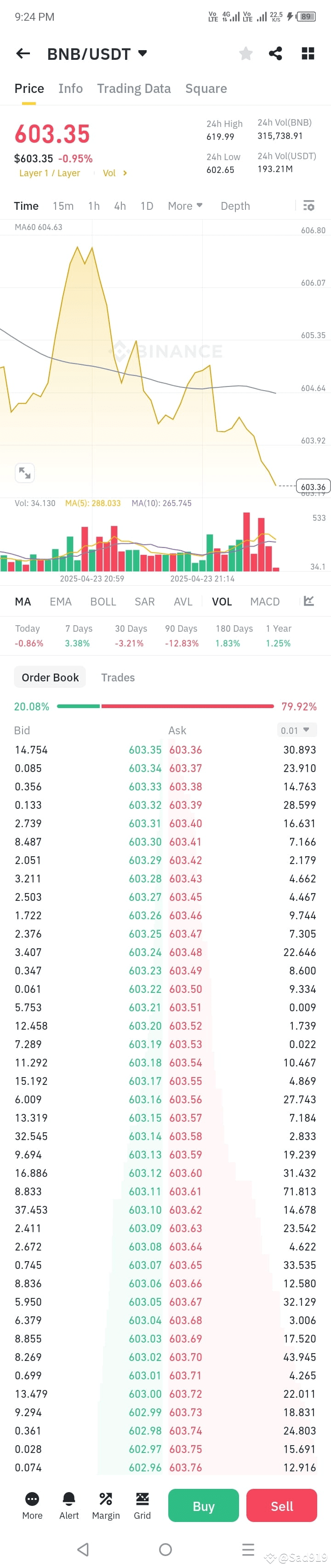The height and width of the screenshot is (1568, 331).
Task: Tap the back arrow icon
Action: pos(23,53)
